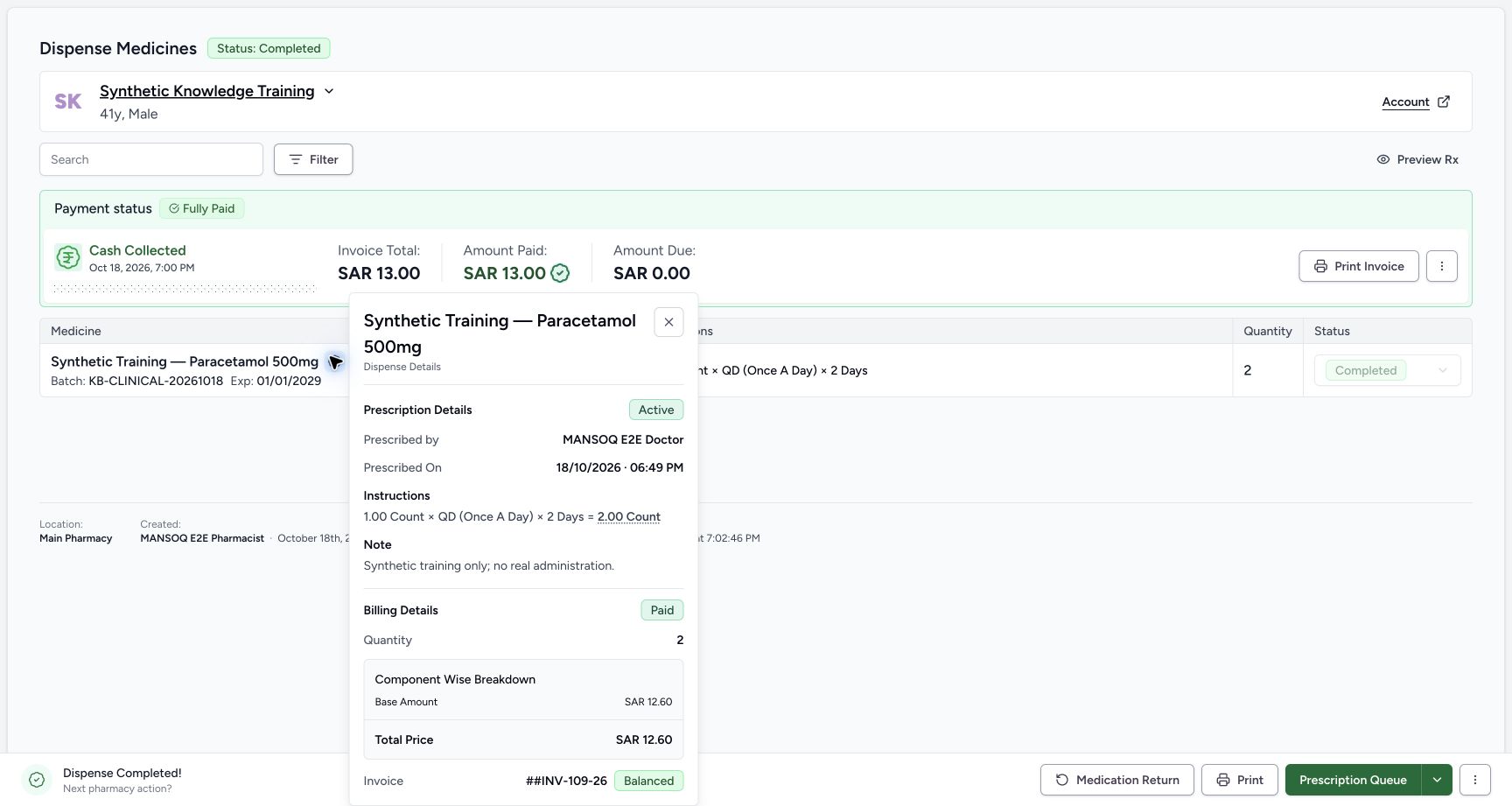Click Main Pharmacy location text

click(x=76, y=538)
